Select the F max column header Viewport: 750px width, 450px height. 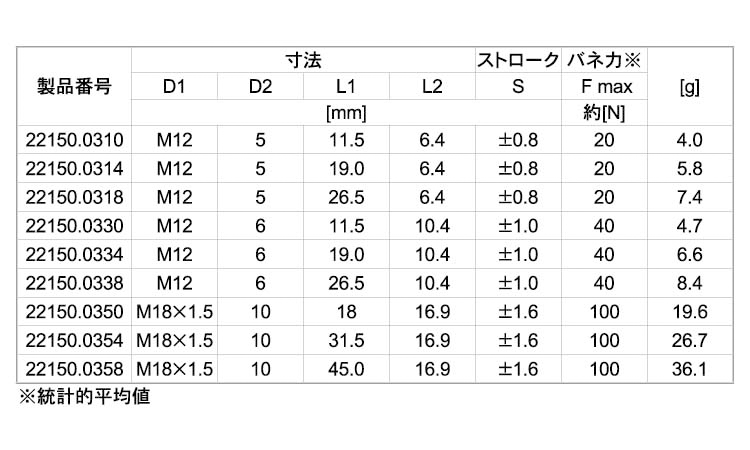pos(604,87)
